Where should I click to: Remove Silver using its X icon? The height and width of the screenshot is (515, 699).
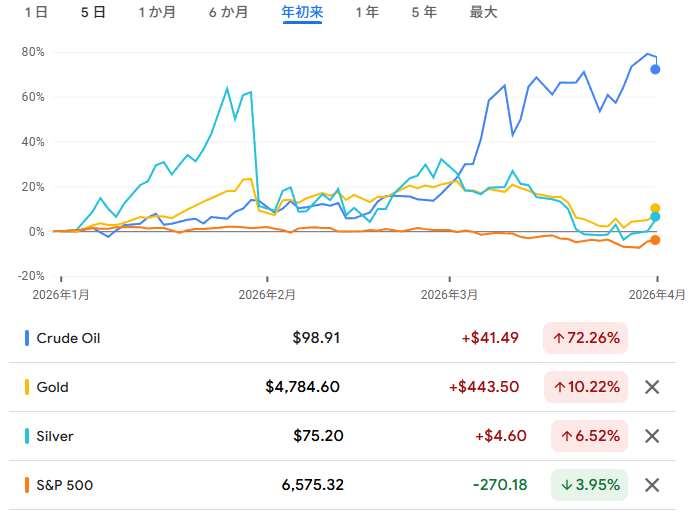(x=652, y=436)
